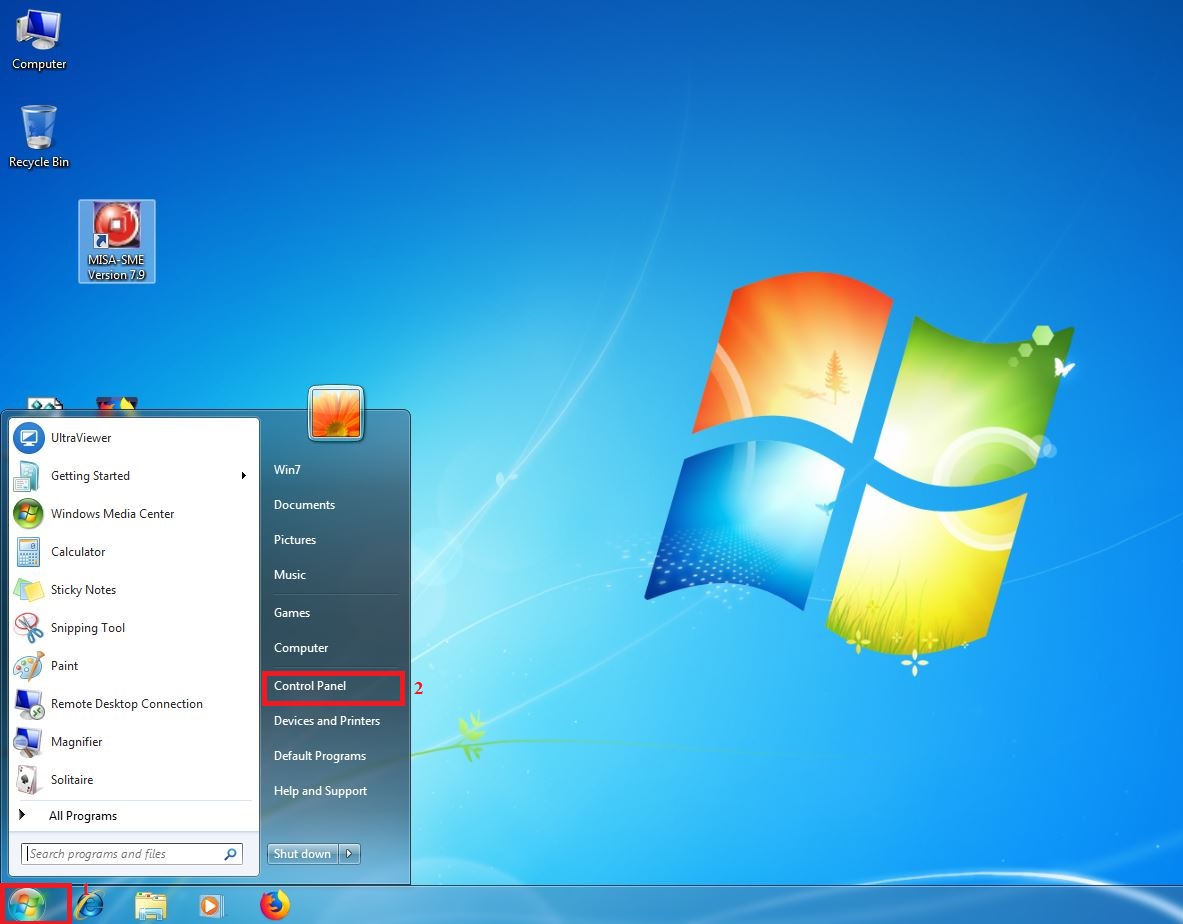This screenshot has height=924, width=1183.
Task: Select Paint label in programs list
Action: click(x=64, y=666)
